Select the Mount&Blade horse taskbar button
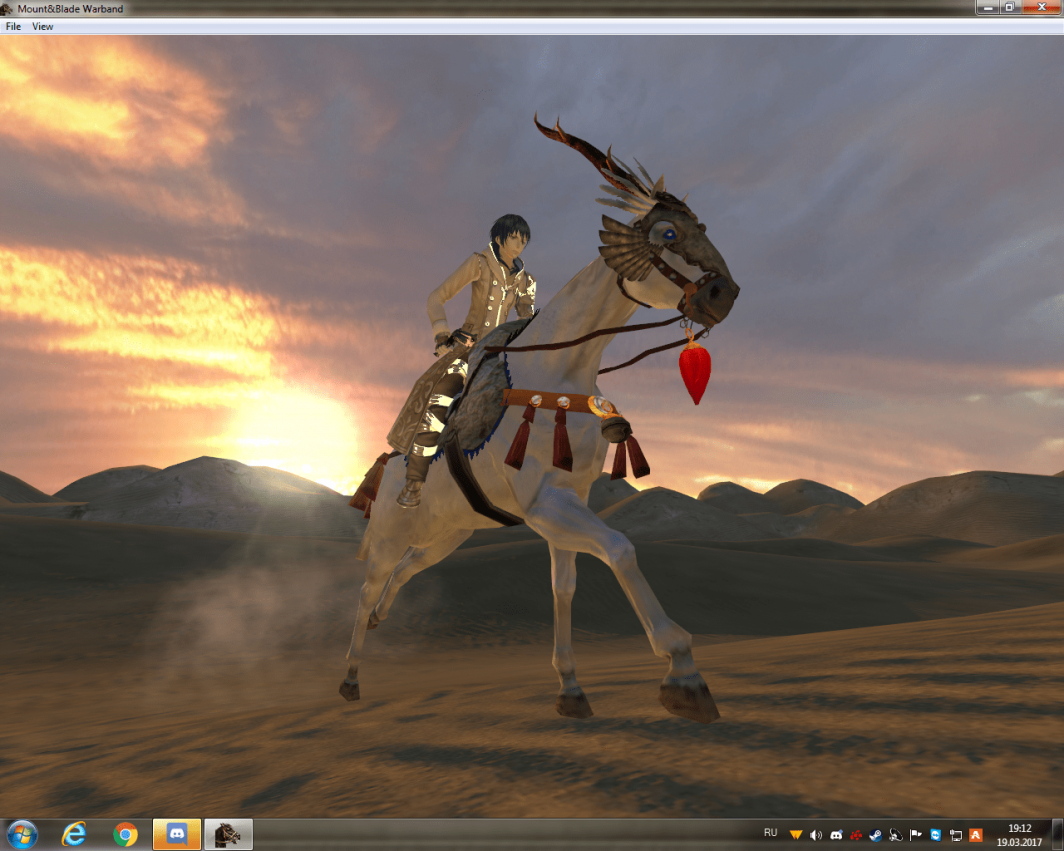 pyautogui.click(x=228, y=834)
